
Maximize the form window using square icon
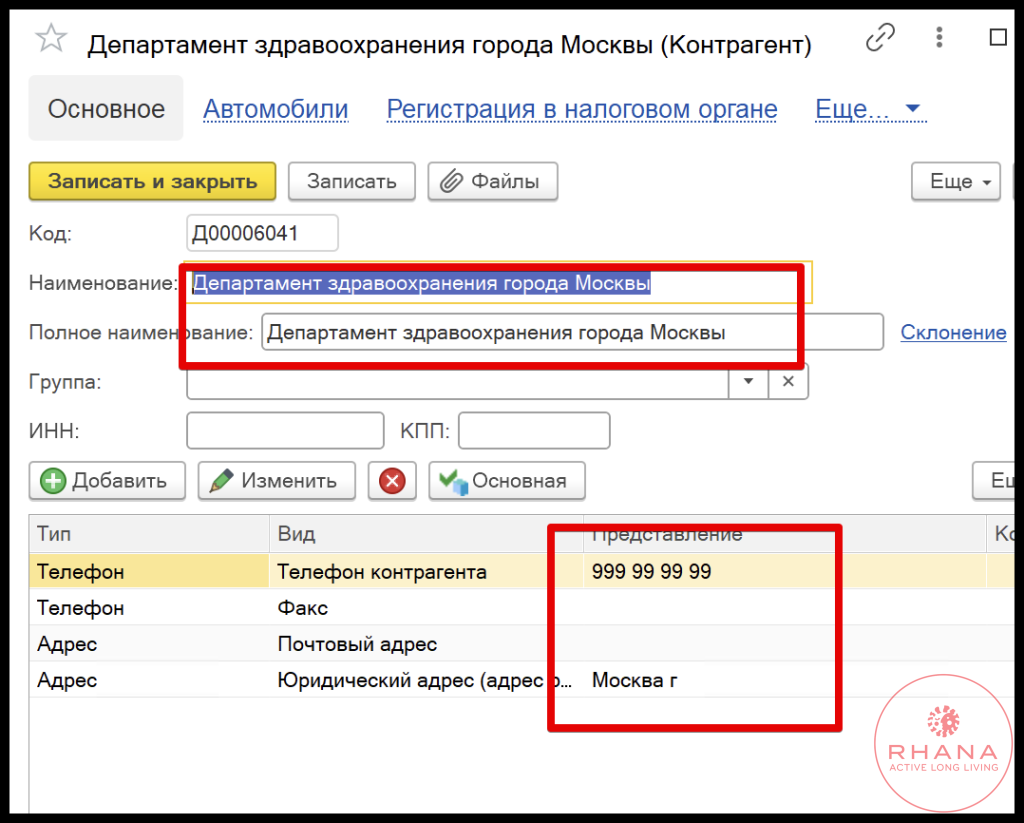[x=997, y=37]
